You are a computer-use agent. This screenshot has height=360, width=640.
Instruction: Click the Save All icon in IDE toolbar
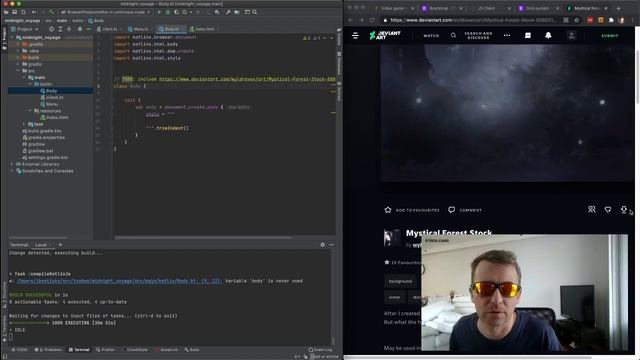coord(15,12)
